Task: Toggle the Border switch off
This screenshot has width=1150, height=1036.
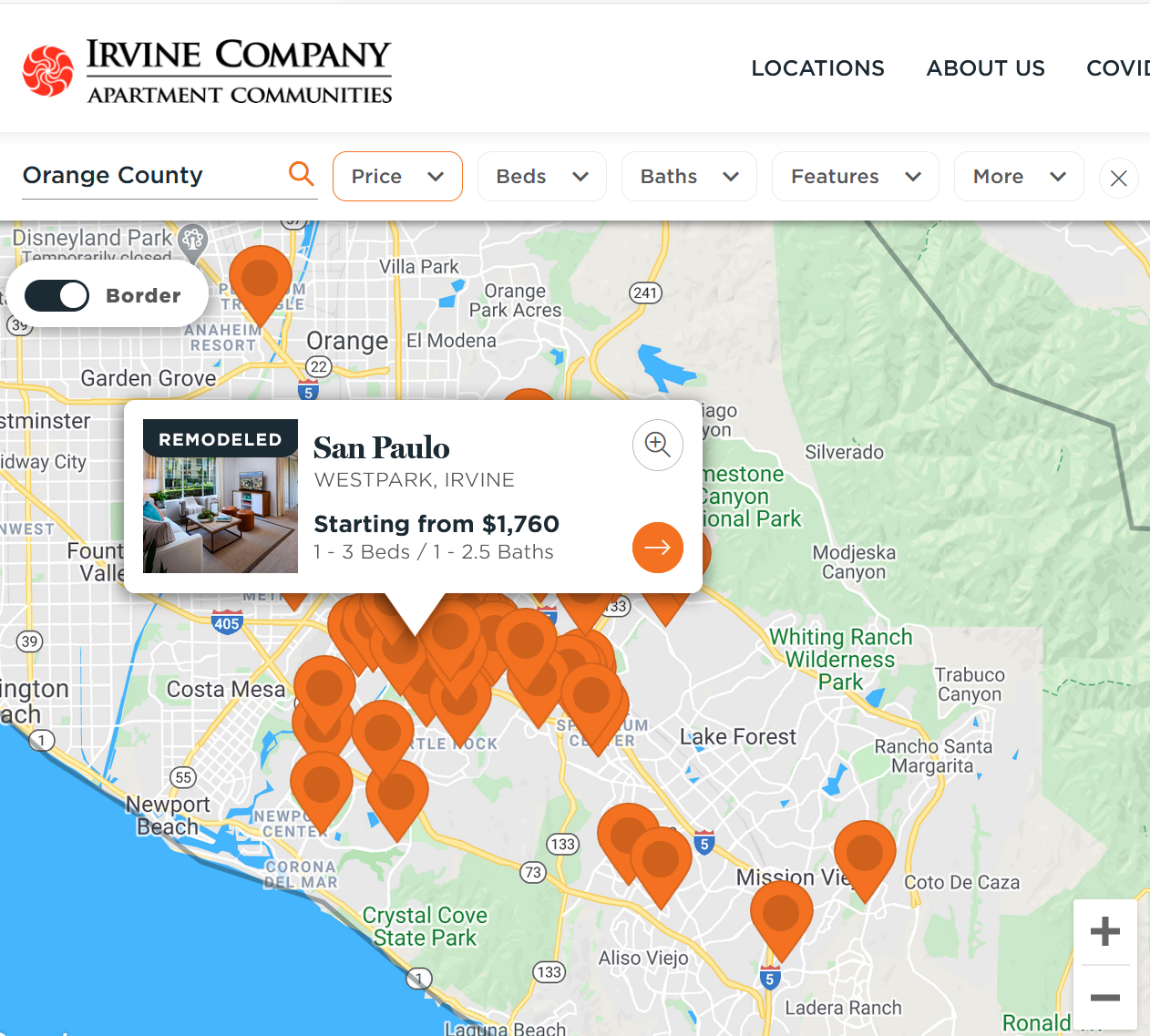Action: pyautogui.click(x=56, y=295)
